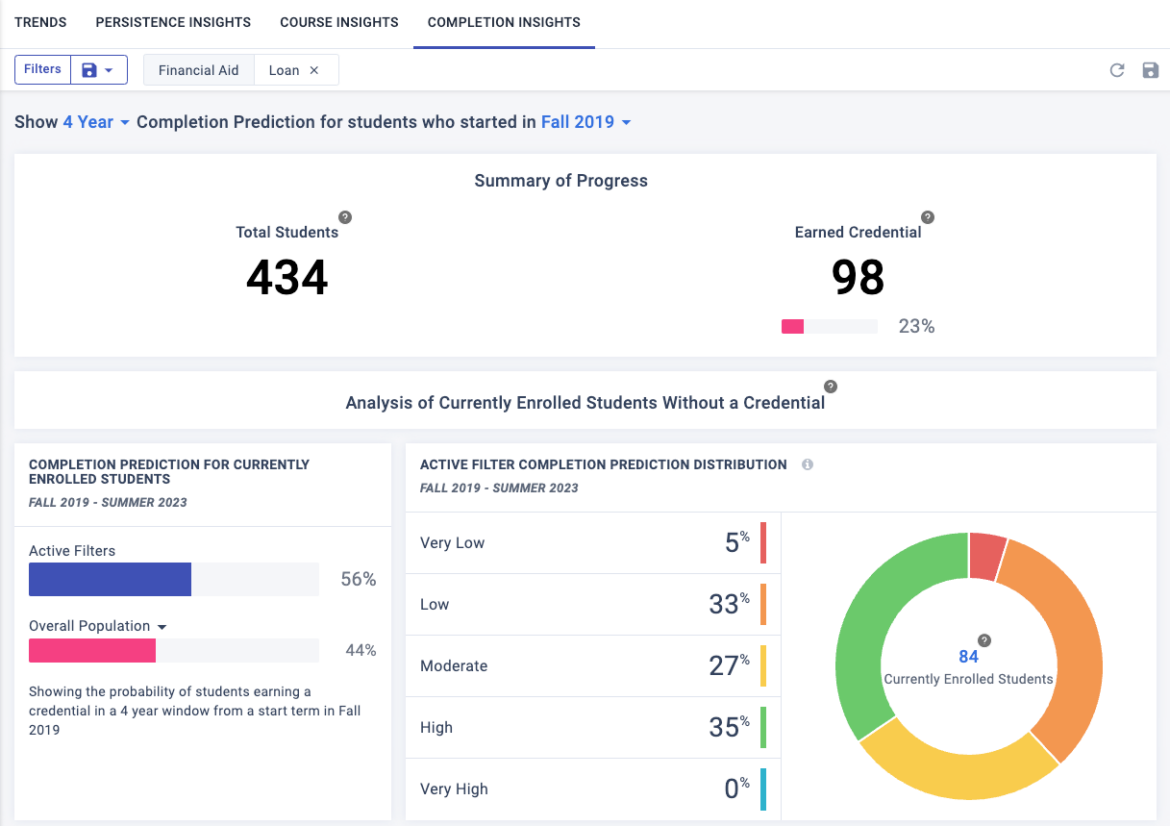Click the help icon next to Analysis heading

830,385
